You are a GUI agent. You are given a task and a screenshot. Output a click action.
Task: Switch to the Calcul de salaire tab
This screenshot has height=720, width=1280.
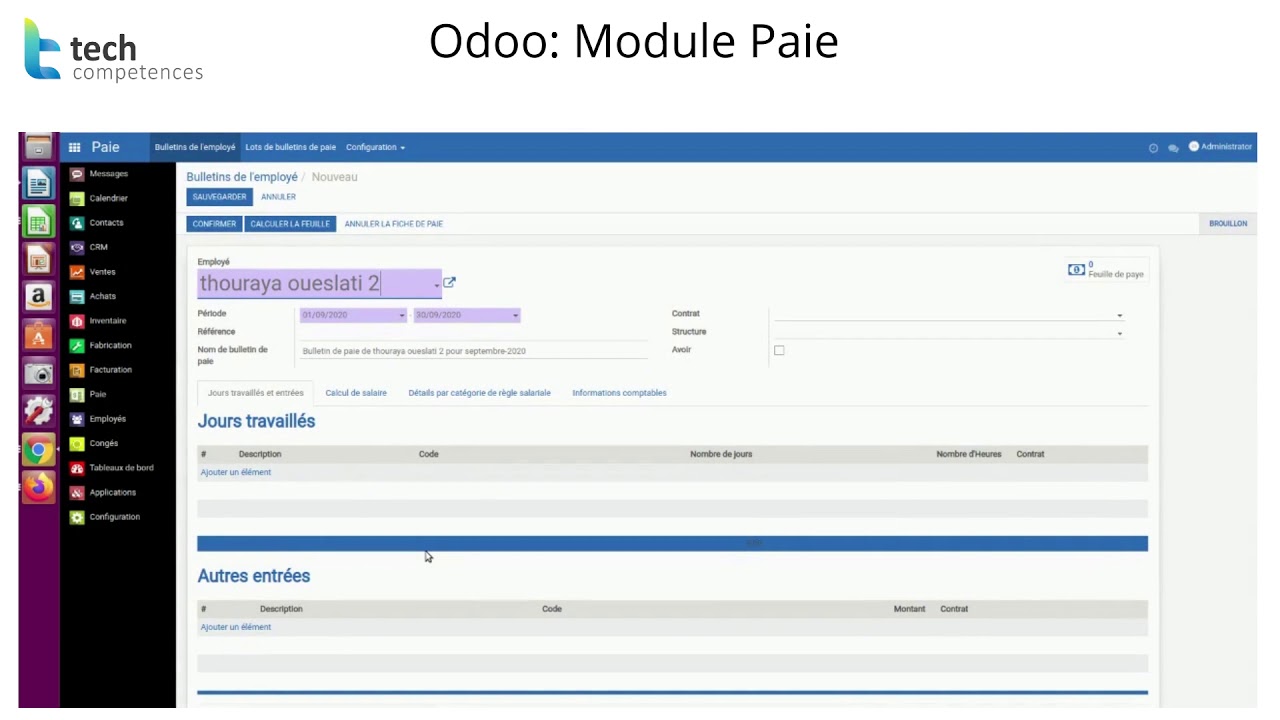click(x=356, y=393)
